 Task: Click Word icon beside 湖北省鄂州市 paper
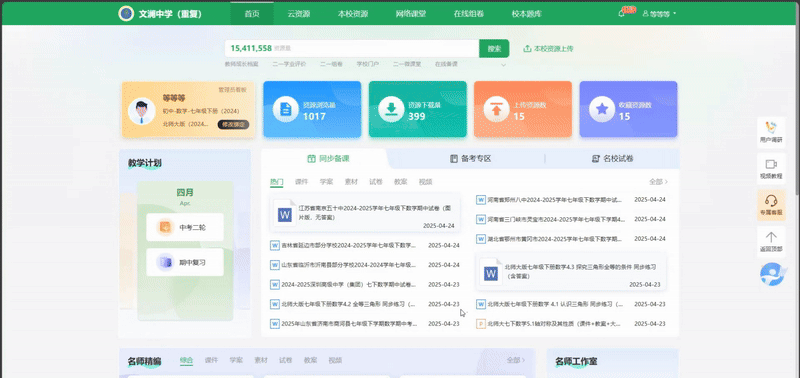coord(481,239)
